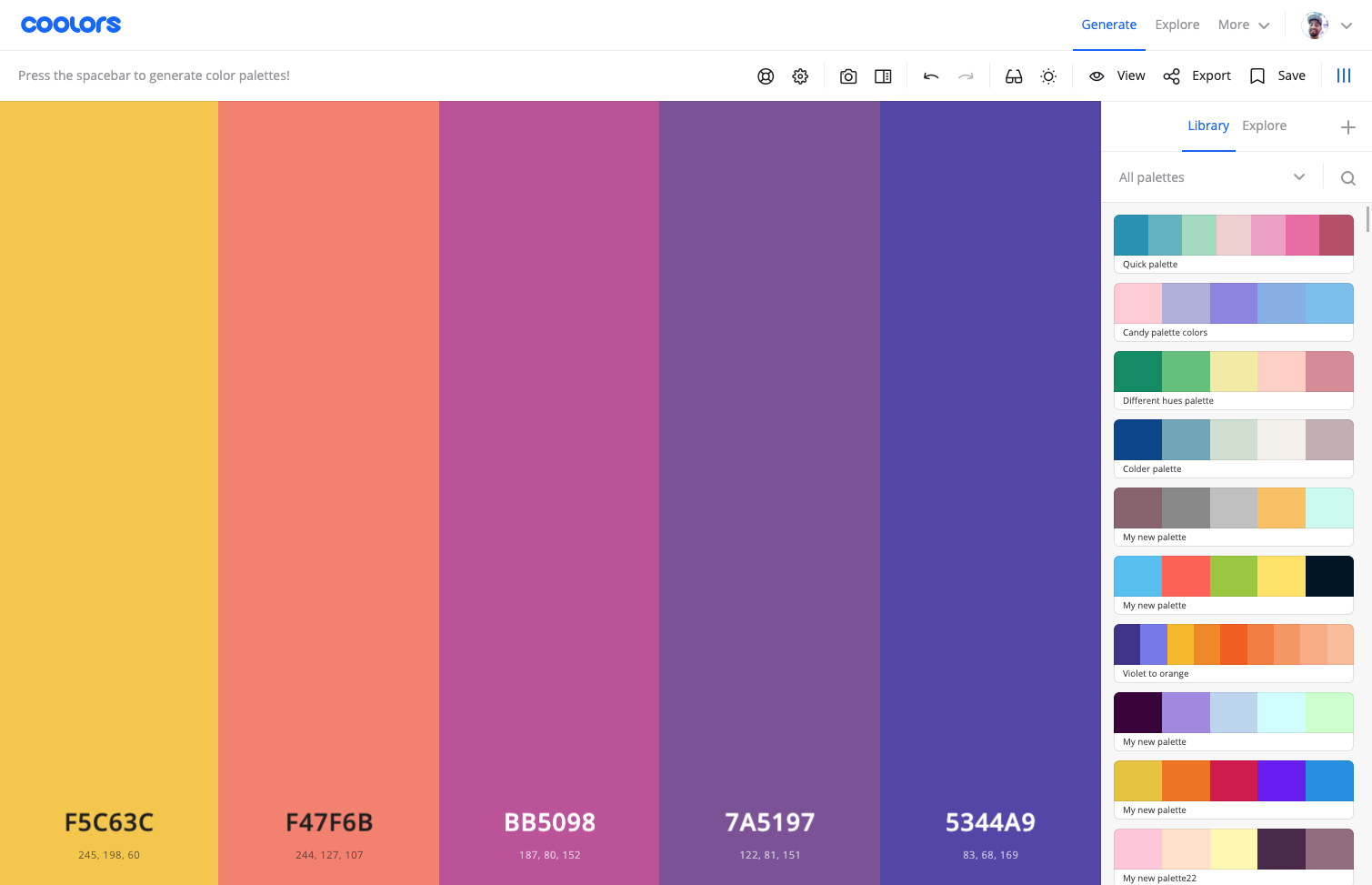Screen dimensions: 1372x885
Task: Collapse the library sidebar with the bars icon
Action: [x=1343, y=75]
